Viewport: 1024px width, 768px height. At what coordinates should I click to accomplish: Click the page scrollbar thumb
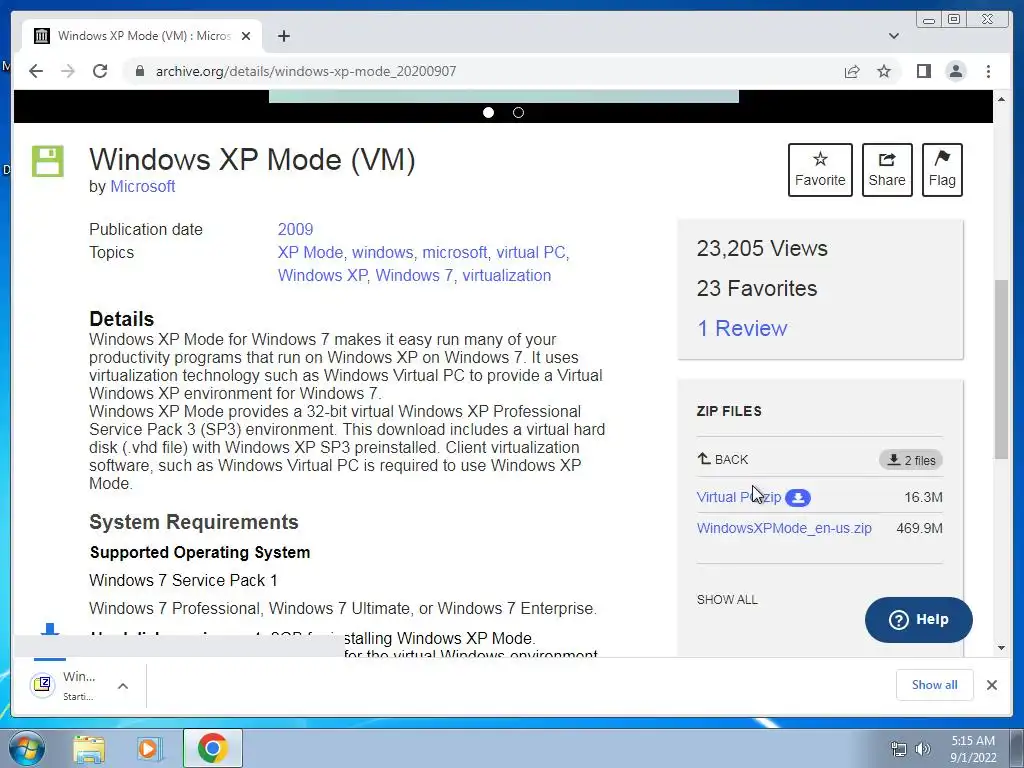1001,369
